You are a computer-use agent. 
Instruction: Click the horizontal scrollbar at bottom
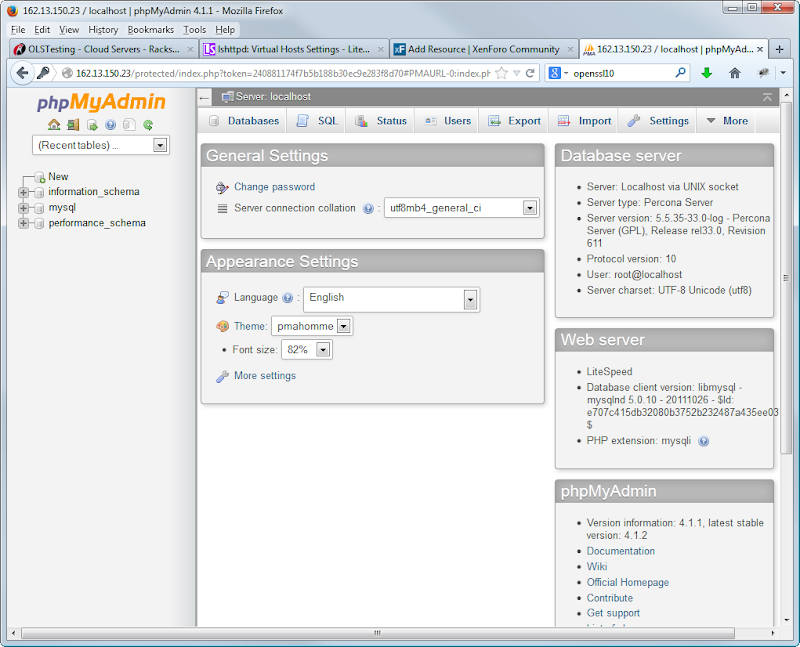click(378, 633)
